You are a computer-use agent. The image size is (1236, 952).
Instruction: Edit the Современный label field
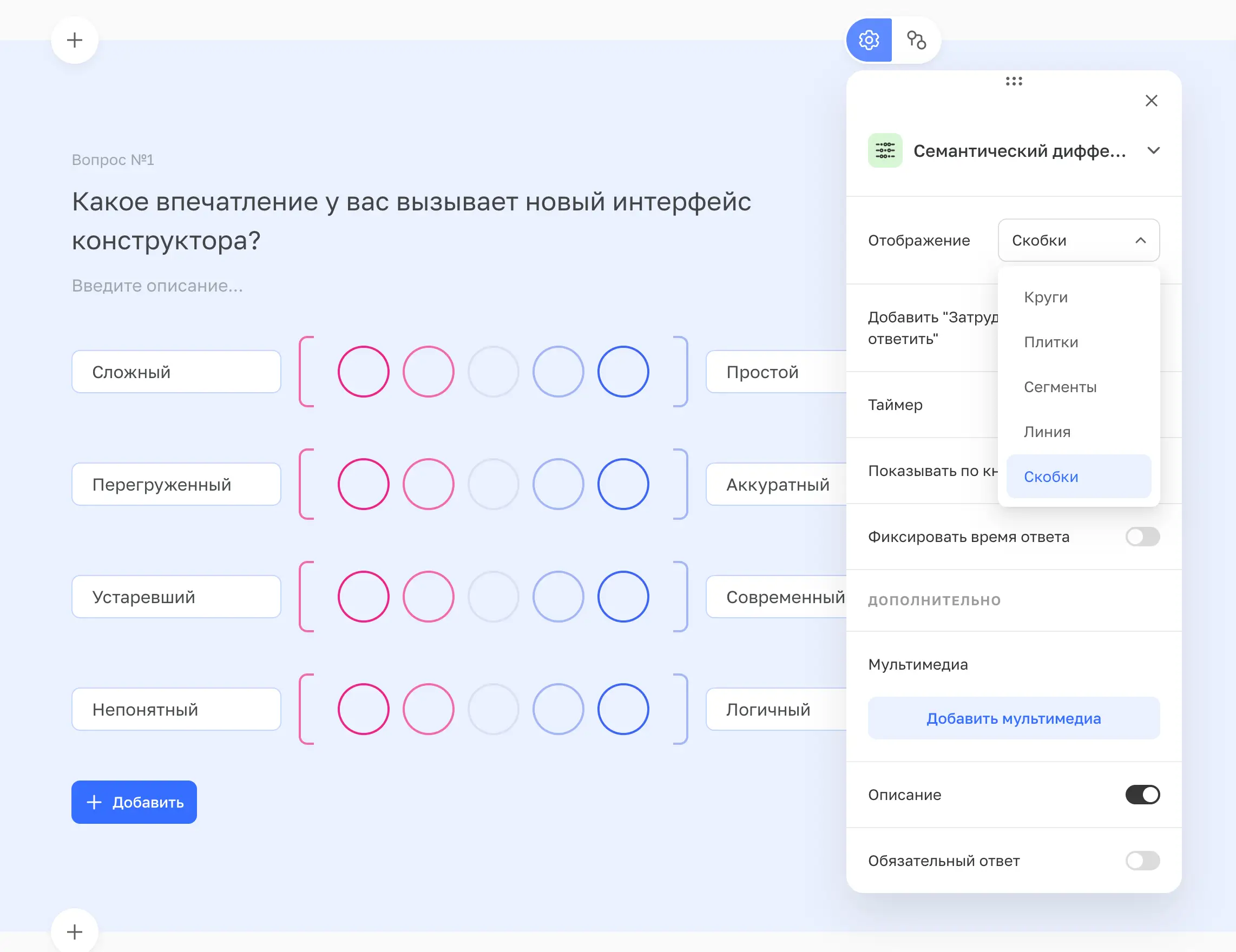(777, 597)
